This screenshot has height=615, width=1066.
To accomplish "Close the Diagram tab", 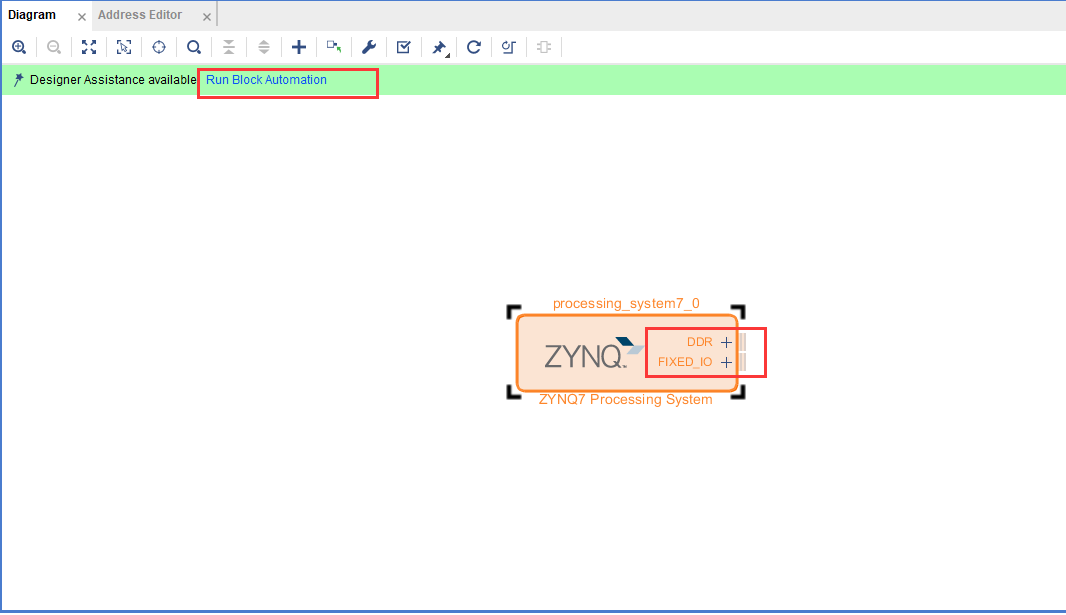I will click(82, 16).
